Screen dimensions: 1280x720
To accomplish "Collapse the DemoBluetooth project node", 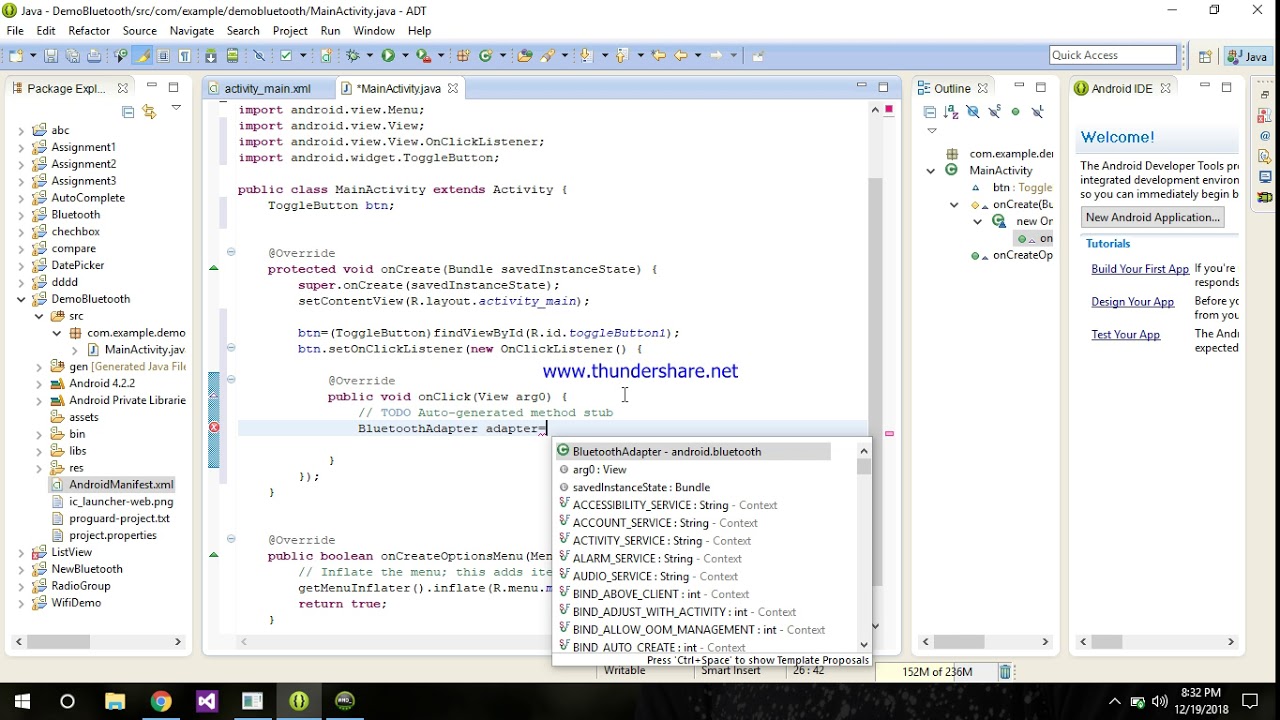I will [x=21, y=299].
